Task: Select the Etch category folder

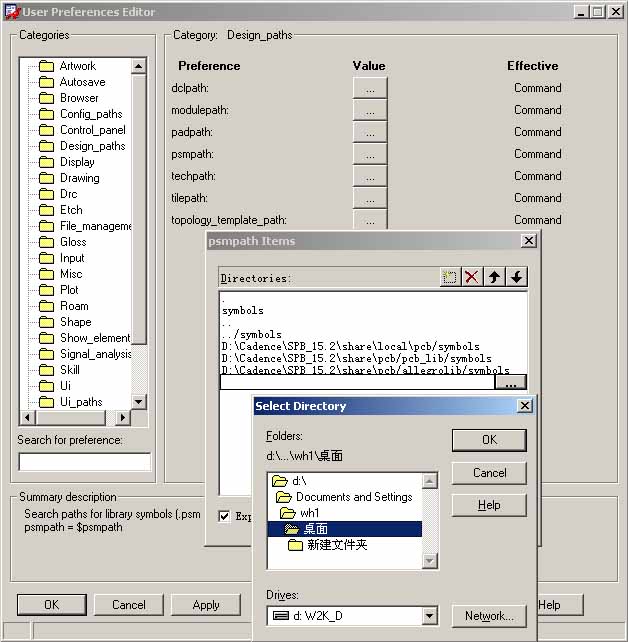Action: [61, 210]
